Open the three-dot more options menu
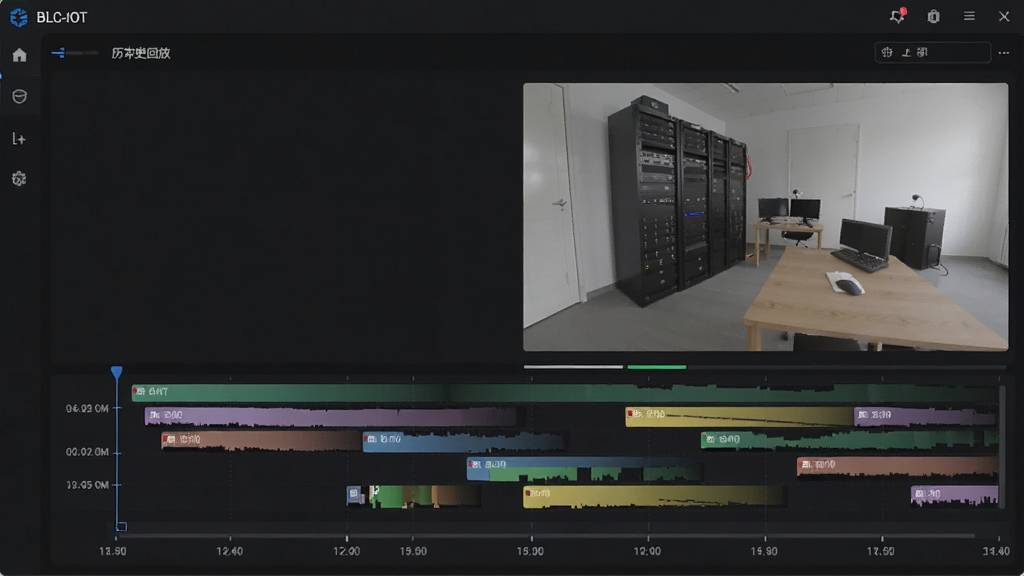This screenshot has width=1024, height=576. [x=1004, y=53]
